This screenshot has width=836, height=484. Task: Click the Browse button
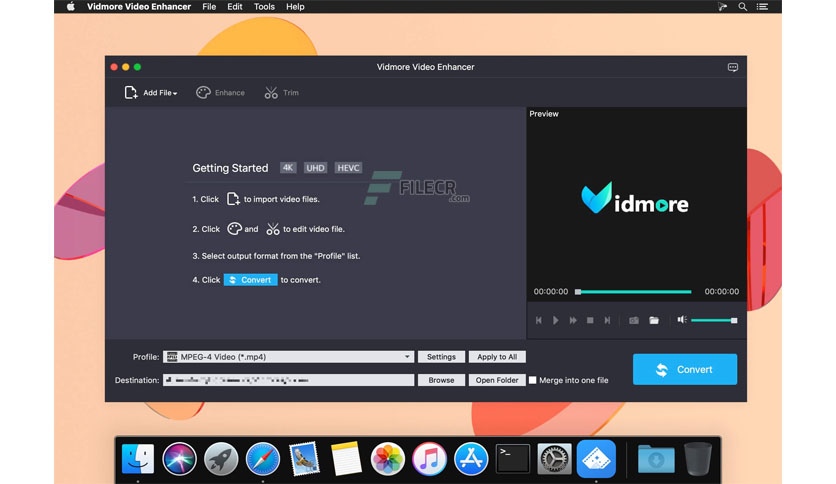[x=441, y=380]
